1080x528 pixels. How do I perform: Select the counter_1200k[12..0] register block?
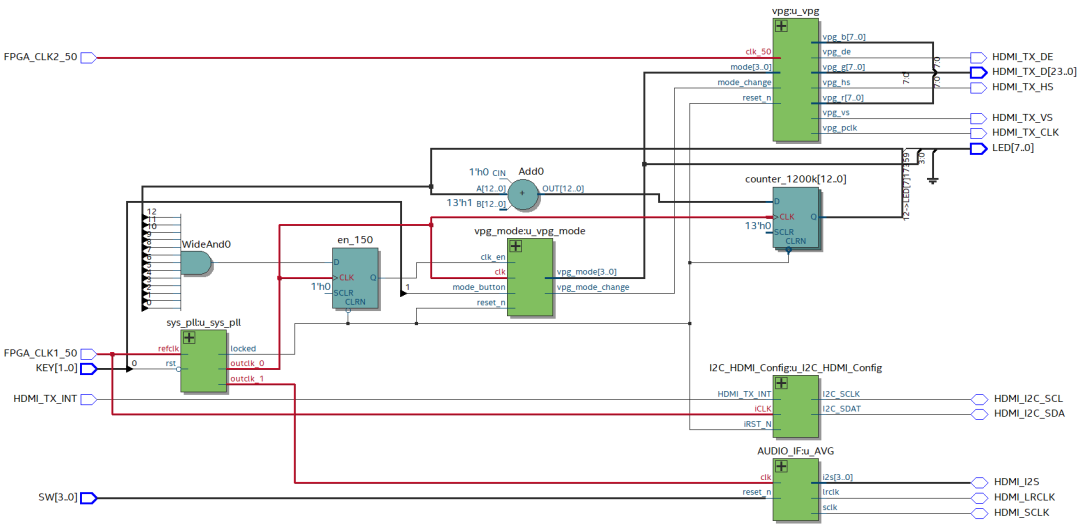796,218
